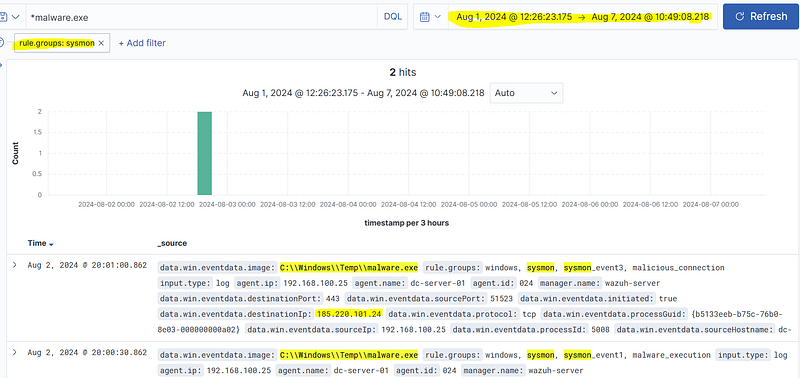Click the circular refresh icon inside Refresh
This screenshot has height=378, width=800.
[739, 17]
